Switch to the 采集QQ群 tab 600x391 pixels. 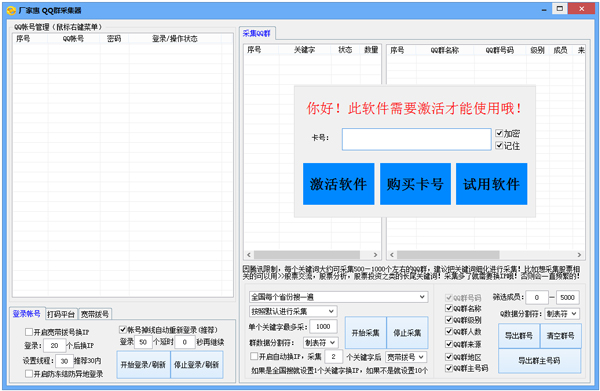click(257, 33)
